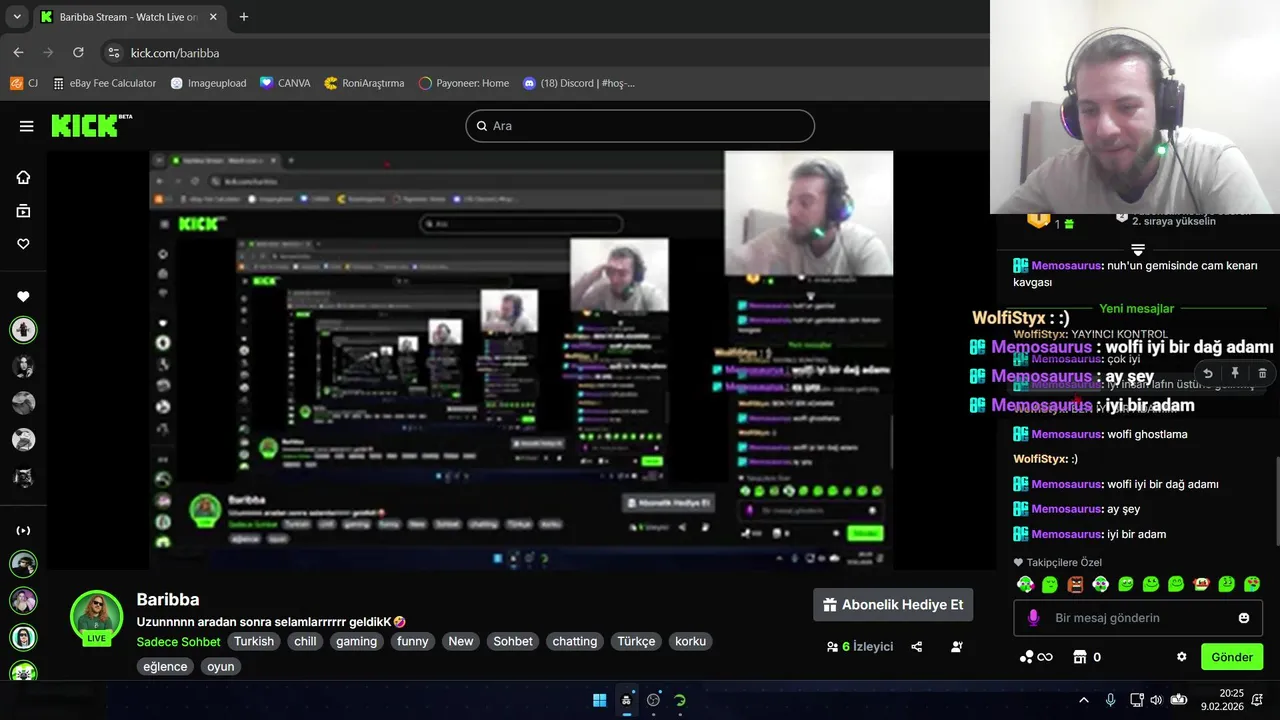Select the funny tag
Image resolution: width=1280 pixels, height=720 pixels.
[x=412, y=642]
